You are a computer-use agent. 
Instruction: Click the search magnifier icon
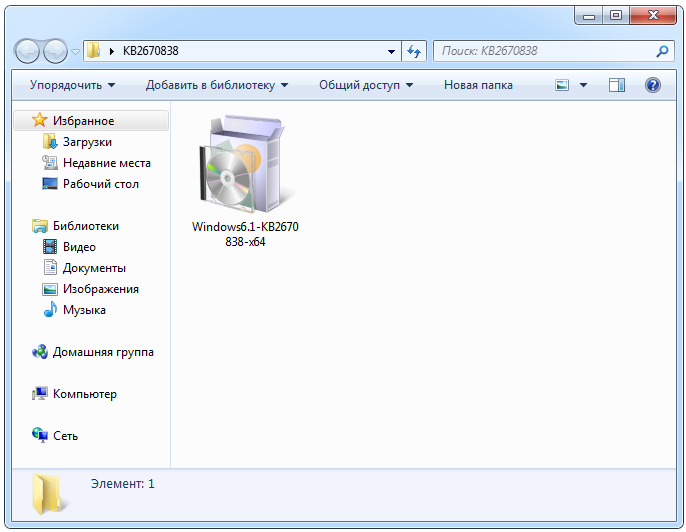(x=662, y=51)
